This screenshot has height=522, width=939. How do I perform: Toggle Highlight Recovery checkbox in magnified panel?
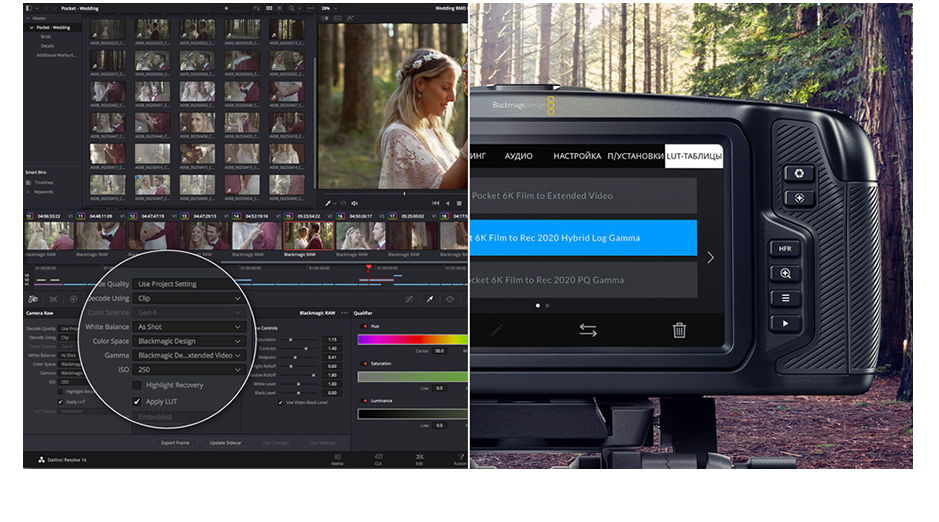point(137,385)
